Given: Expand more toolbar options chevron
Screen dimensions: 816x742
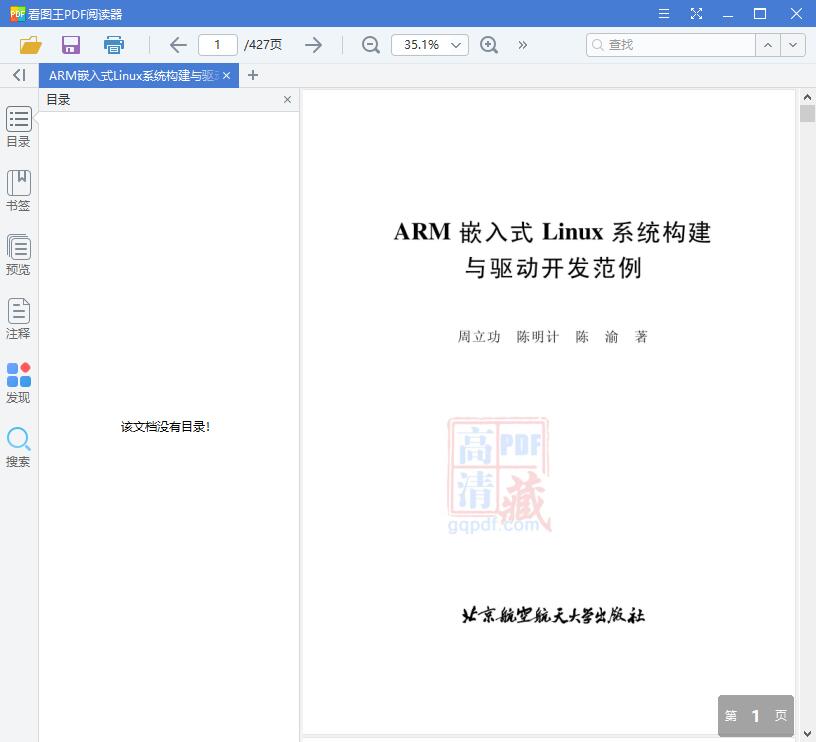Looking at the screenshot, I should [522, 45].
